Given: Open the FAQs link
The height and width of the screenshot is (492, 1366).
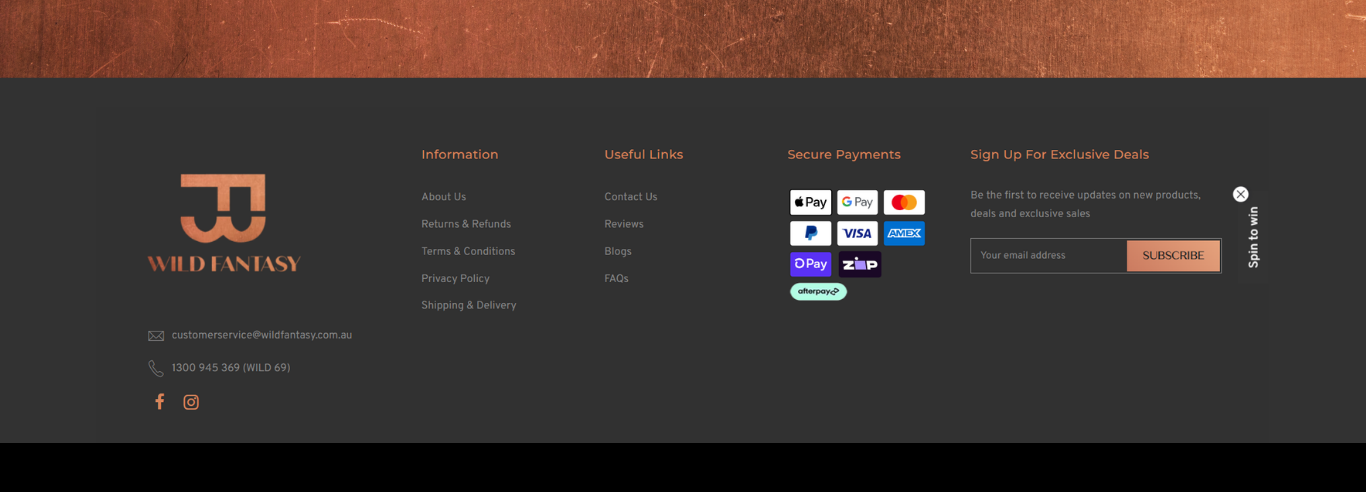Looking at the screenshot, I should tap(616, 279).
